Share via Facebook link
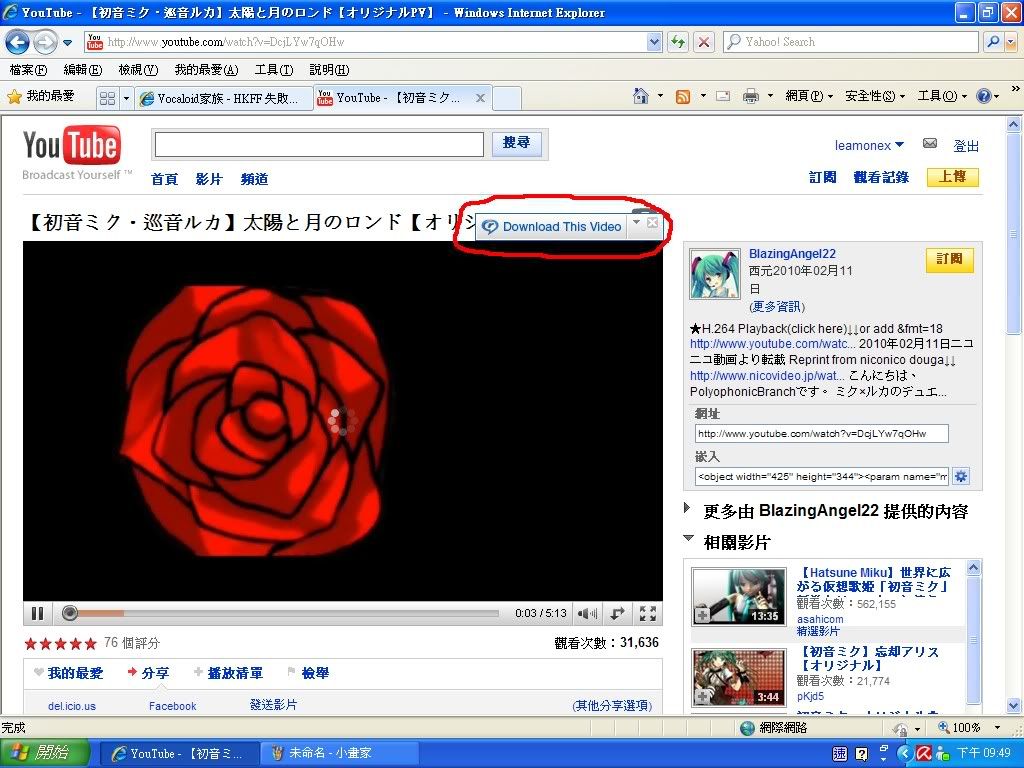 click(x=172, y=706)
